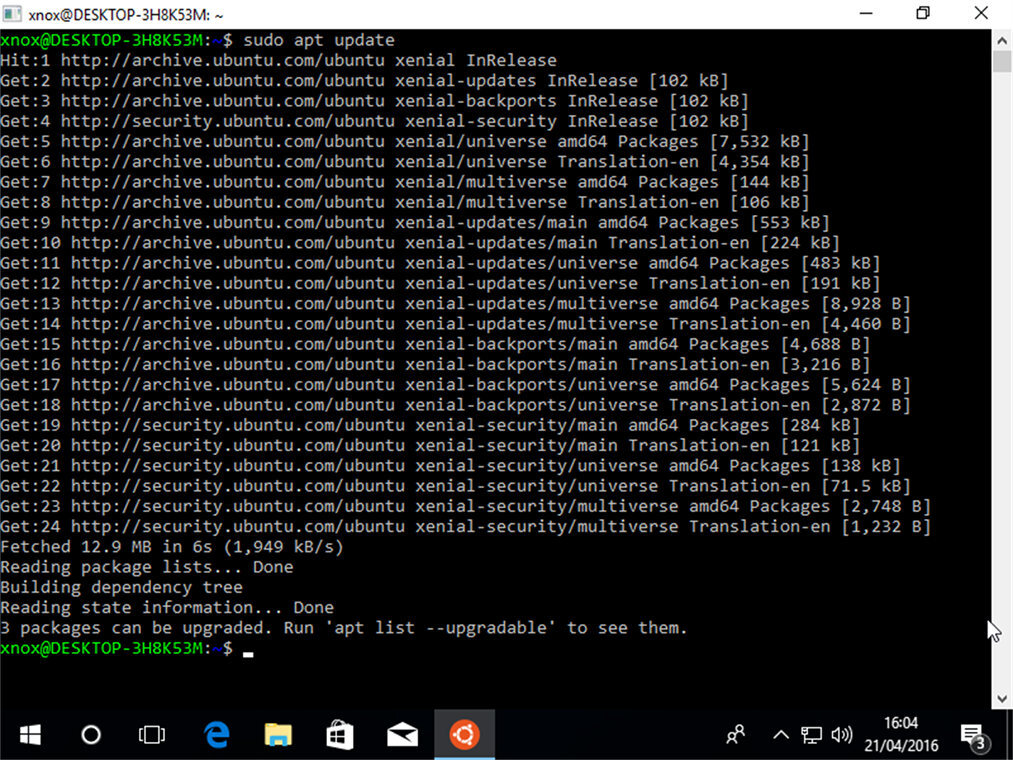The height and width of the screenshot is (760, 1013).
Task: Open File Explorer from the taskbar
Action: (x=278, y=735)
